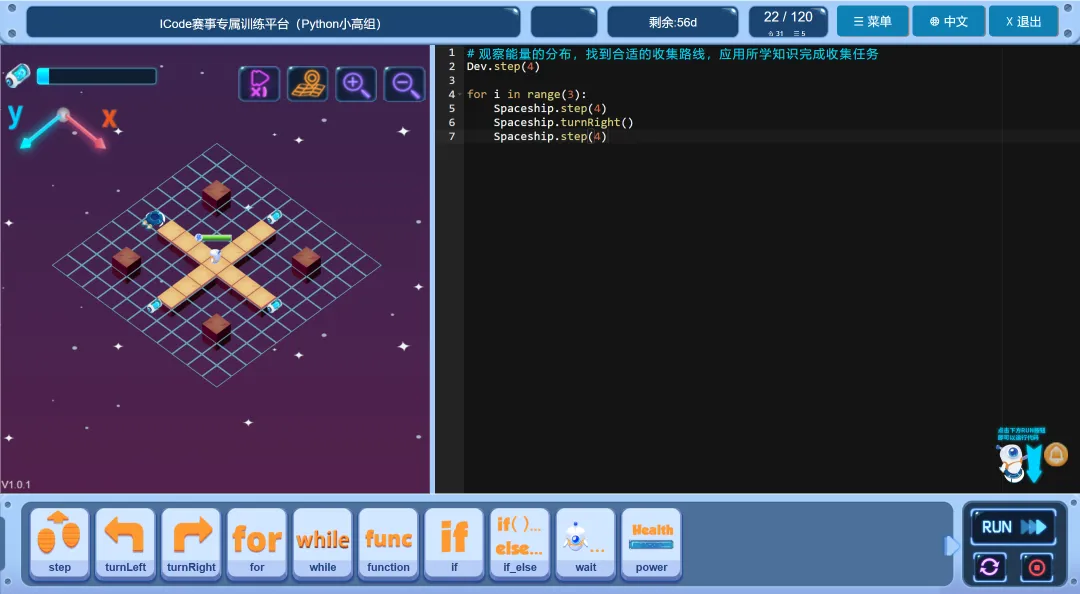Insert the if condition block
This screenshot has width=1080, height=594.
tap(454, 544)
